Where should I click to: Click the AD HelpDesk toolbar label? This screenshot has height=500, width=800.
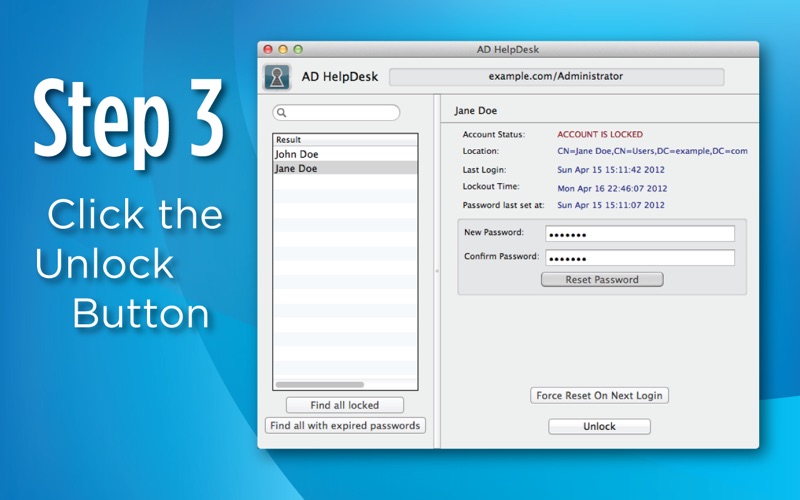tap(340, 77)
